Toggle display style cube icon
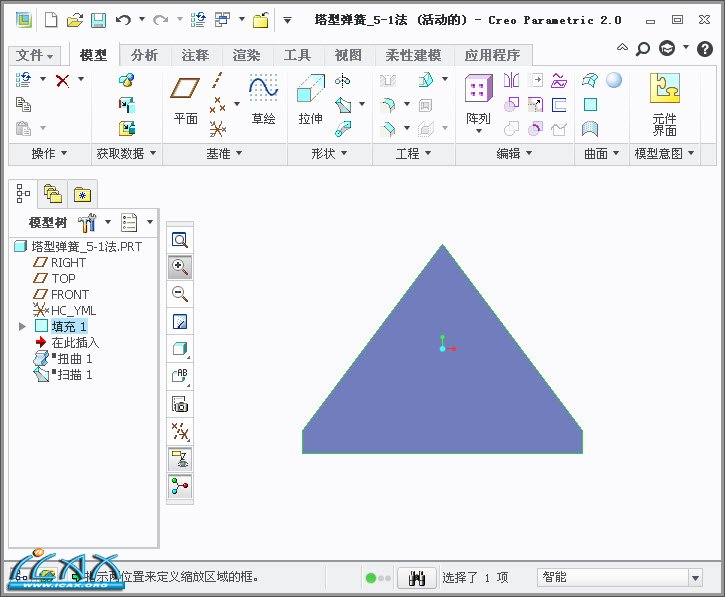The height and width of the screenshot is (597, 725). tap(179, 349)
